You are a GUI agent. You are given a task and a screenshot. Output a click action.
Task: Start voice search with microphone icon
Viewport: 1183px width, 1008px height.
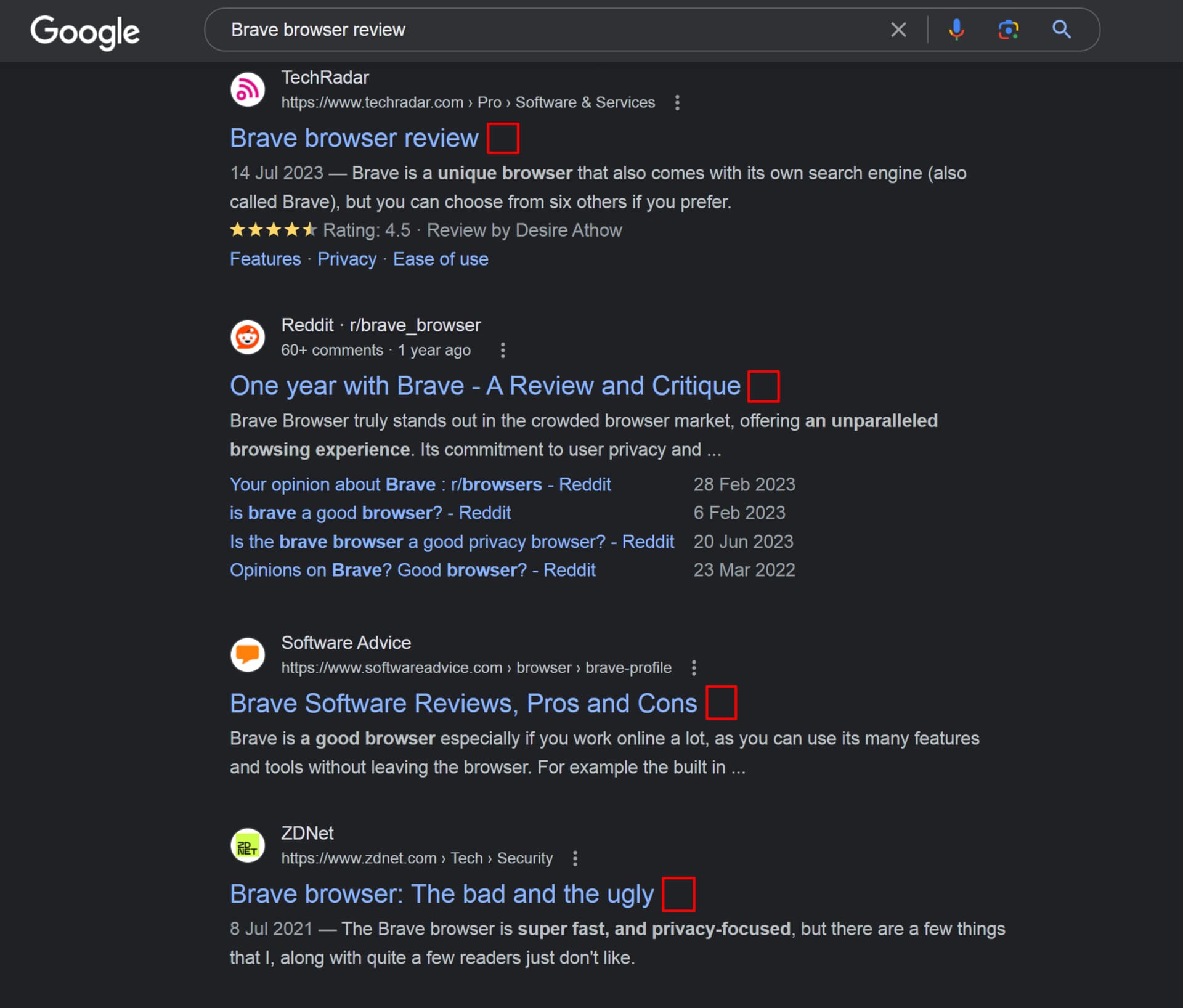(x=956, y=30)
